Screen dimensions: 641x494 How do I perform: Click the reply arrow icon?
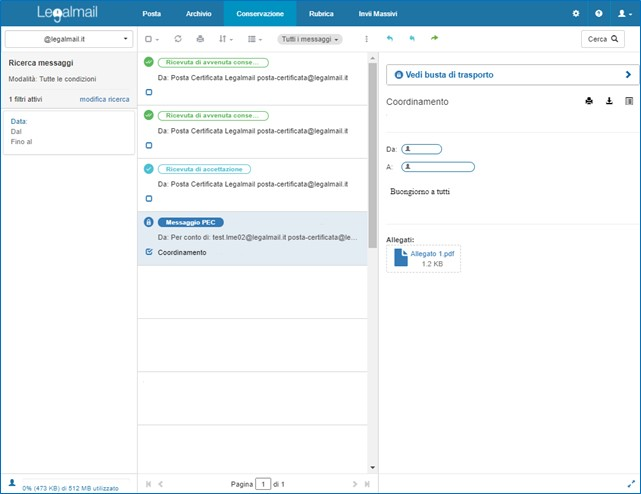tap(390, 39)
